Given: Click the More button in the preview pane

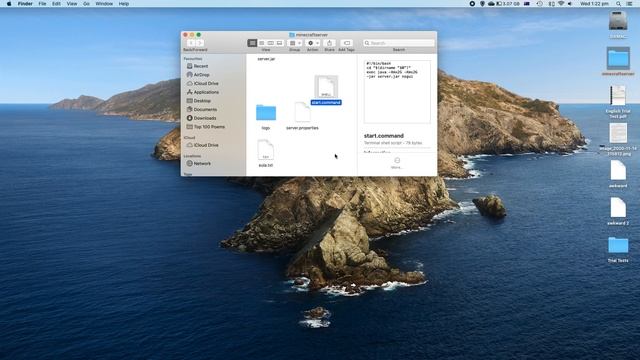Looking at the screenshot, I should [x=397, y=163].
